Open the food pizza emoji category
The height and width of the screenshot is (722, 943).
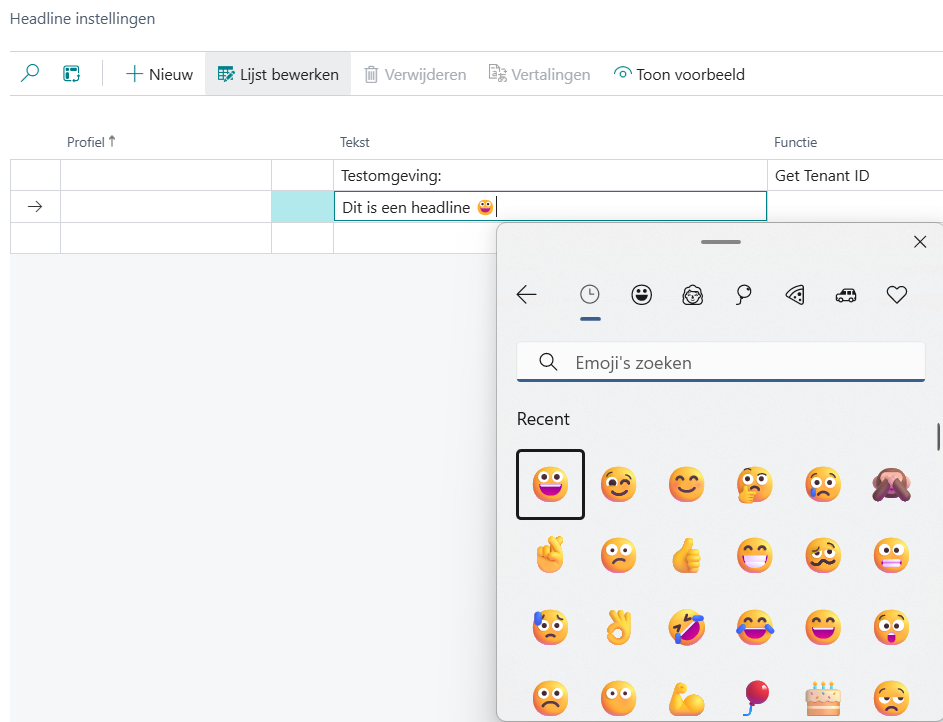794,294
